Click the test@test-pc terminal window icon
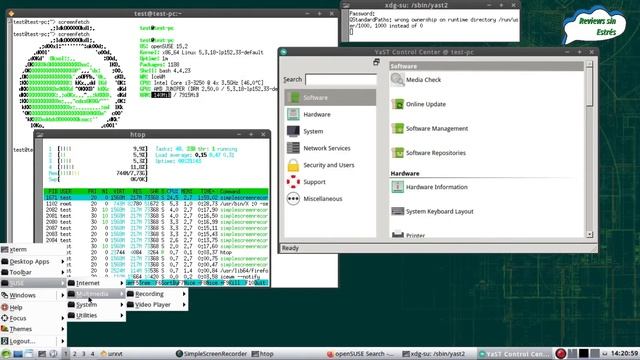The height and width of the screenshot is (360, 640). coord(11,13)
